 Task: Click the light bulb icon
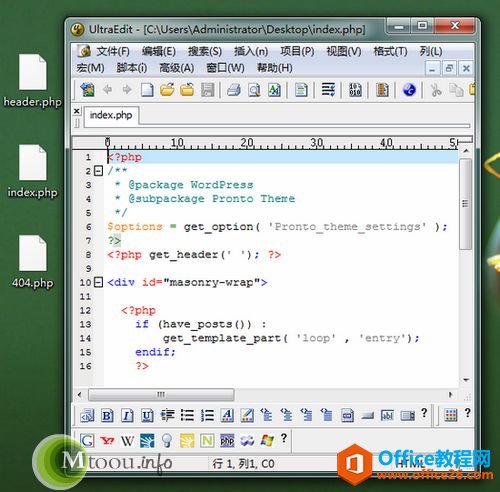pos(167,441)
